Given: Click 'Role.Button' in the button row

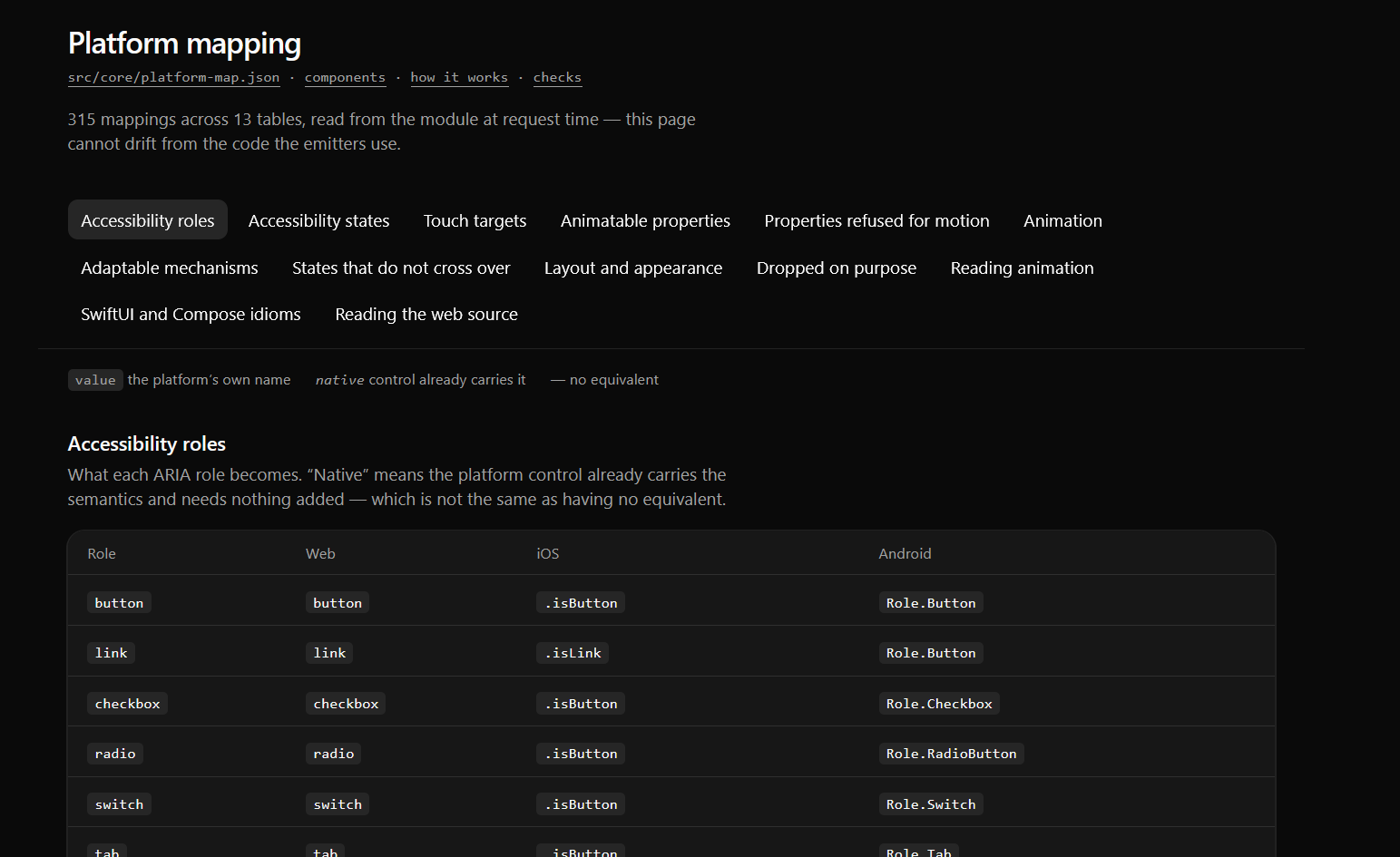Looking at the screenshot, I should coord(931,603).
